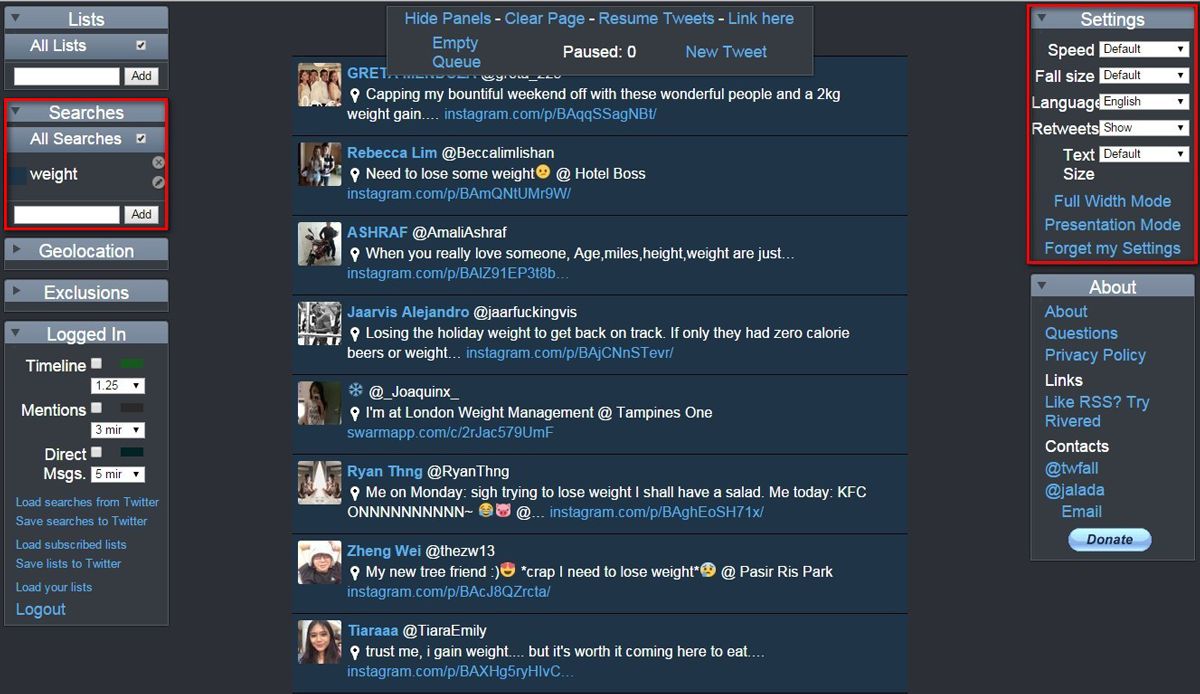This screenshot has width=1200, height=694.
Task: Enable the Timeline checkbox
Action: coord(97,364)
